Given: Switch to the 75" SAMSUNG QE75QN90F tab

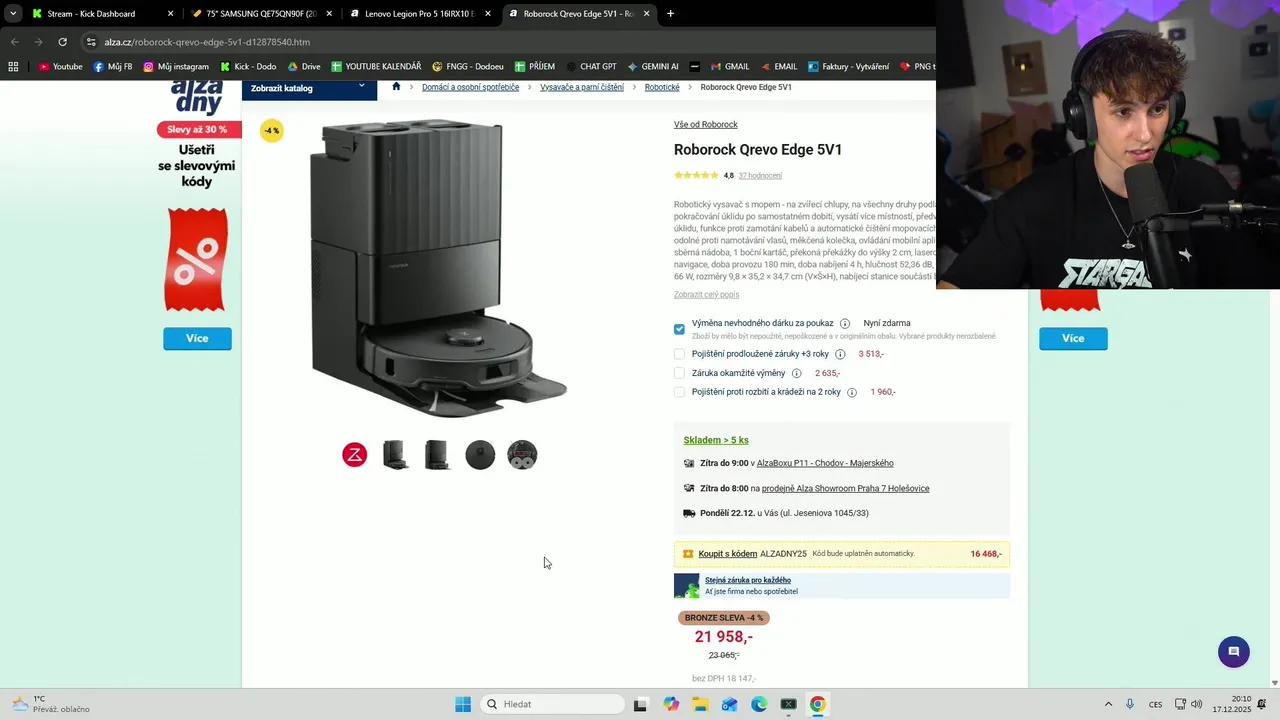Looking at the screenshot, I should click(262, 14).
